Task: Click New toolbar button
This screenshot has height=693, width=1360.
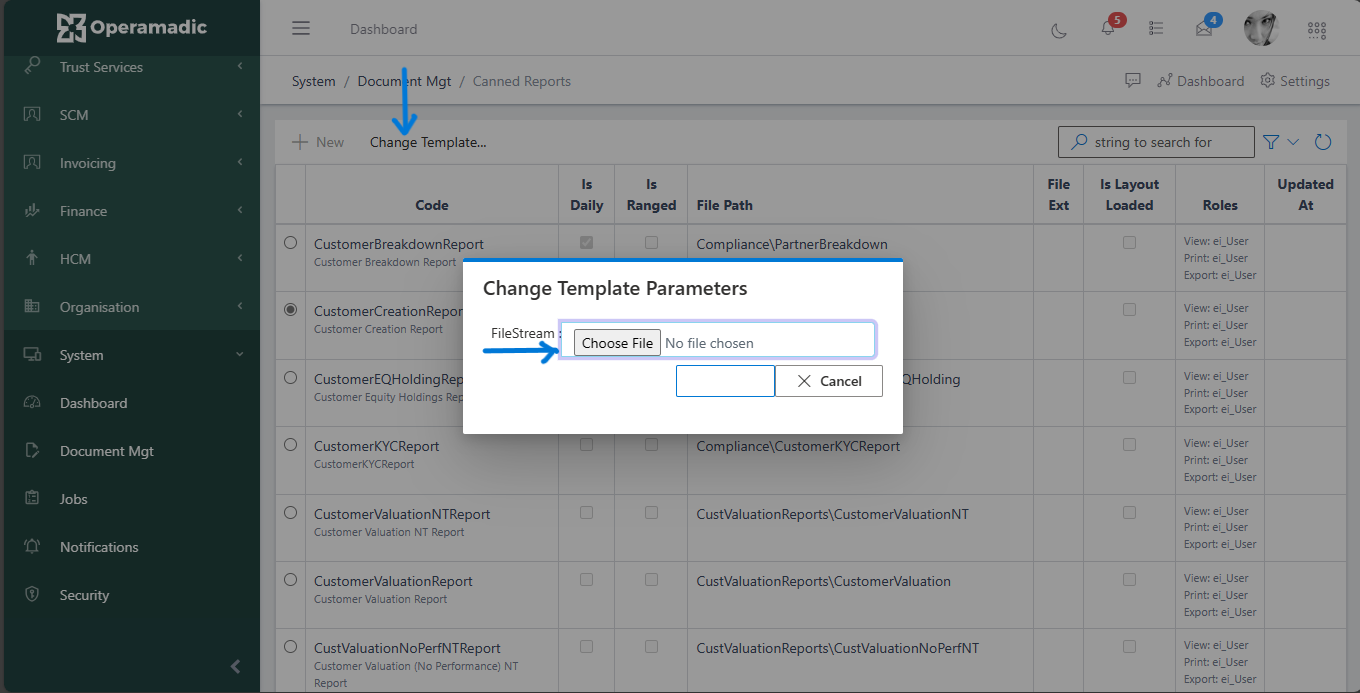Action: (x=318, y=142)
